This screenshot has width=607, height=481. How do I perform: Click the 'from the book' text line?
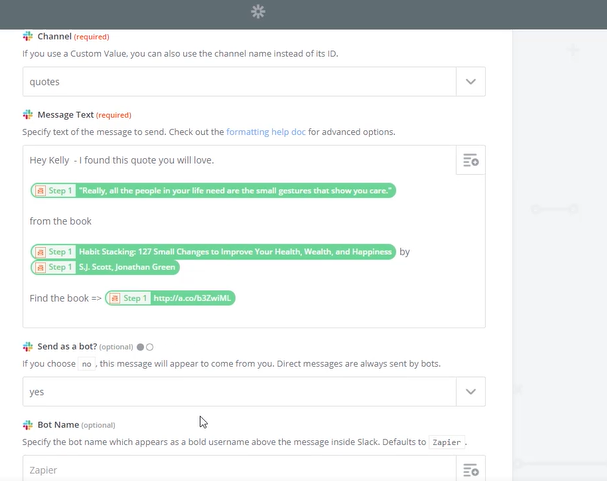[x=60, y=221]
